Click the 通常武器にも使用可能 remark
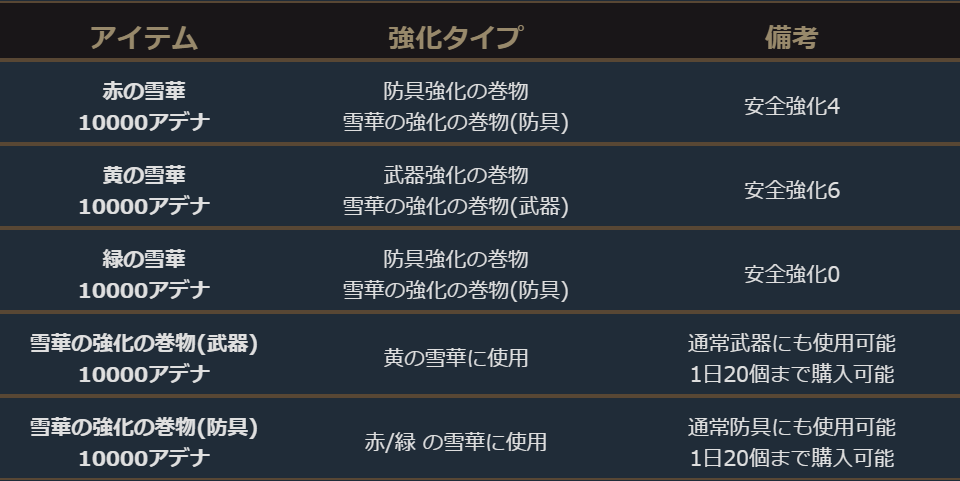 791,343
